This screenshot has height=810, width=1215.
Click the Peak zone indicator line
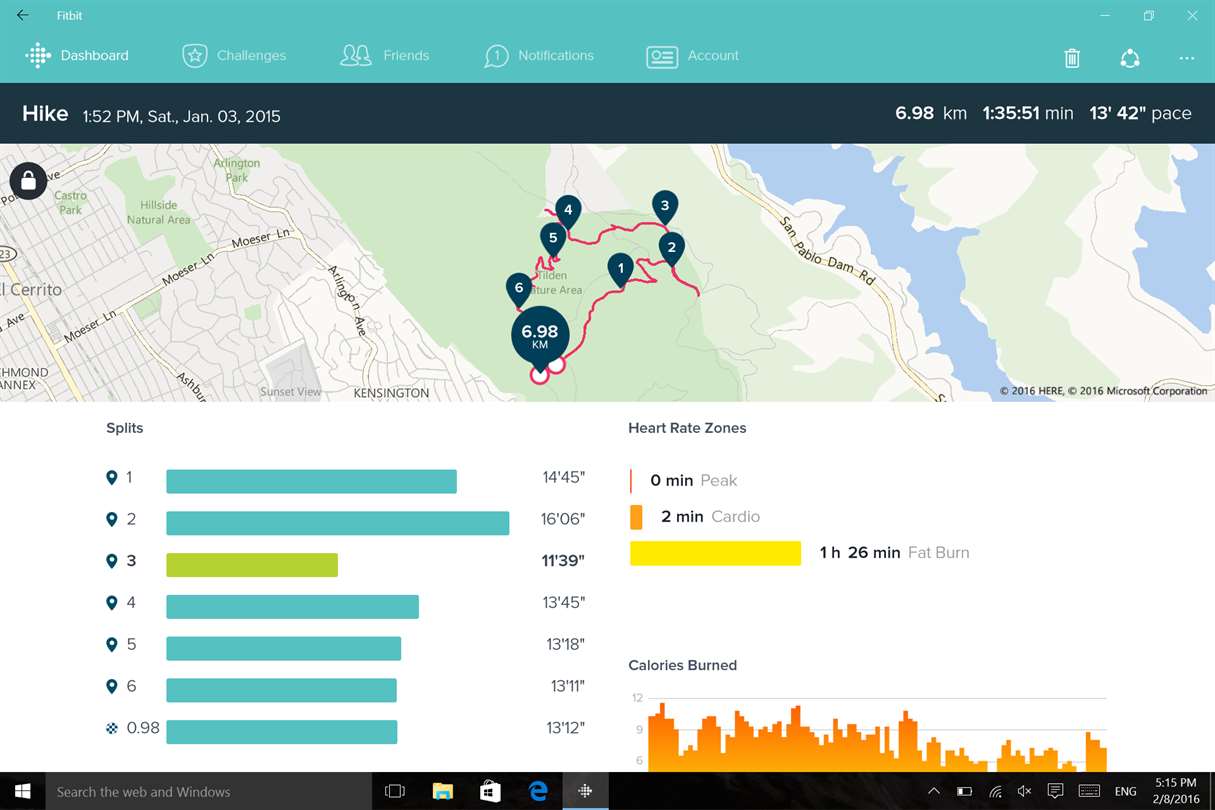pos(631,481)
